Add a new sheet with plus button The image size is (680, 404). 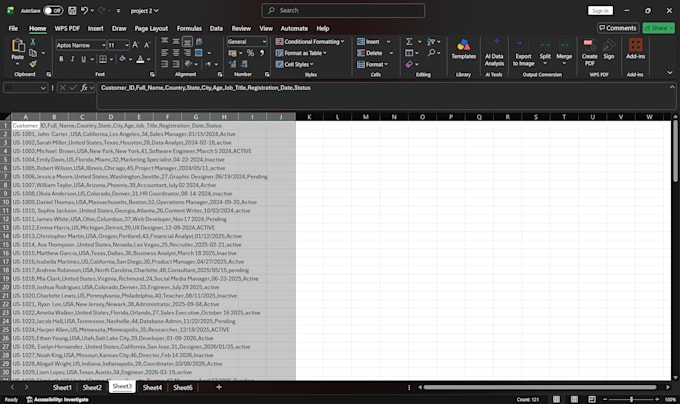[219, 387]
